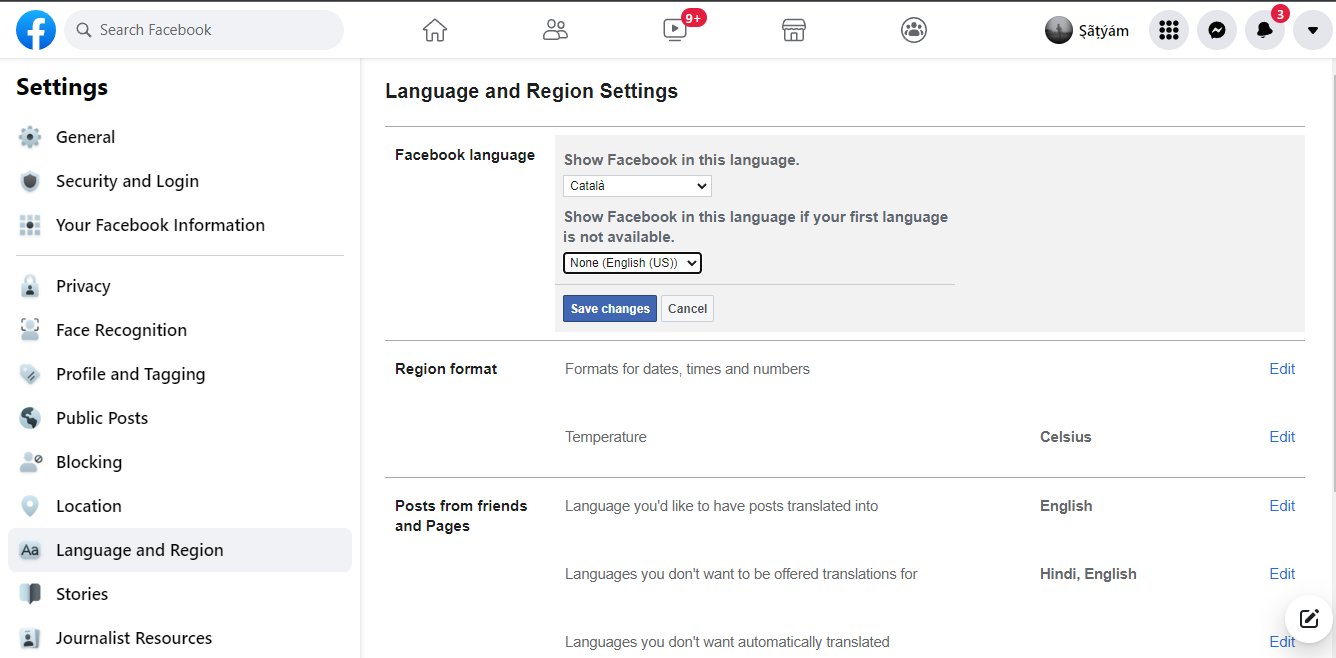Click the Face Recognition icon

point(30,330)
